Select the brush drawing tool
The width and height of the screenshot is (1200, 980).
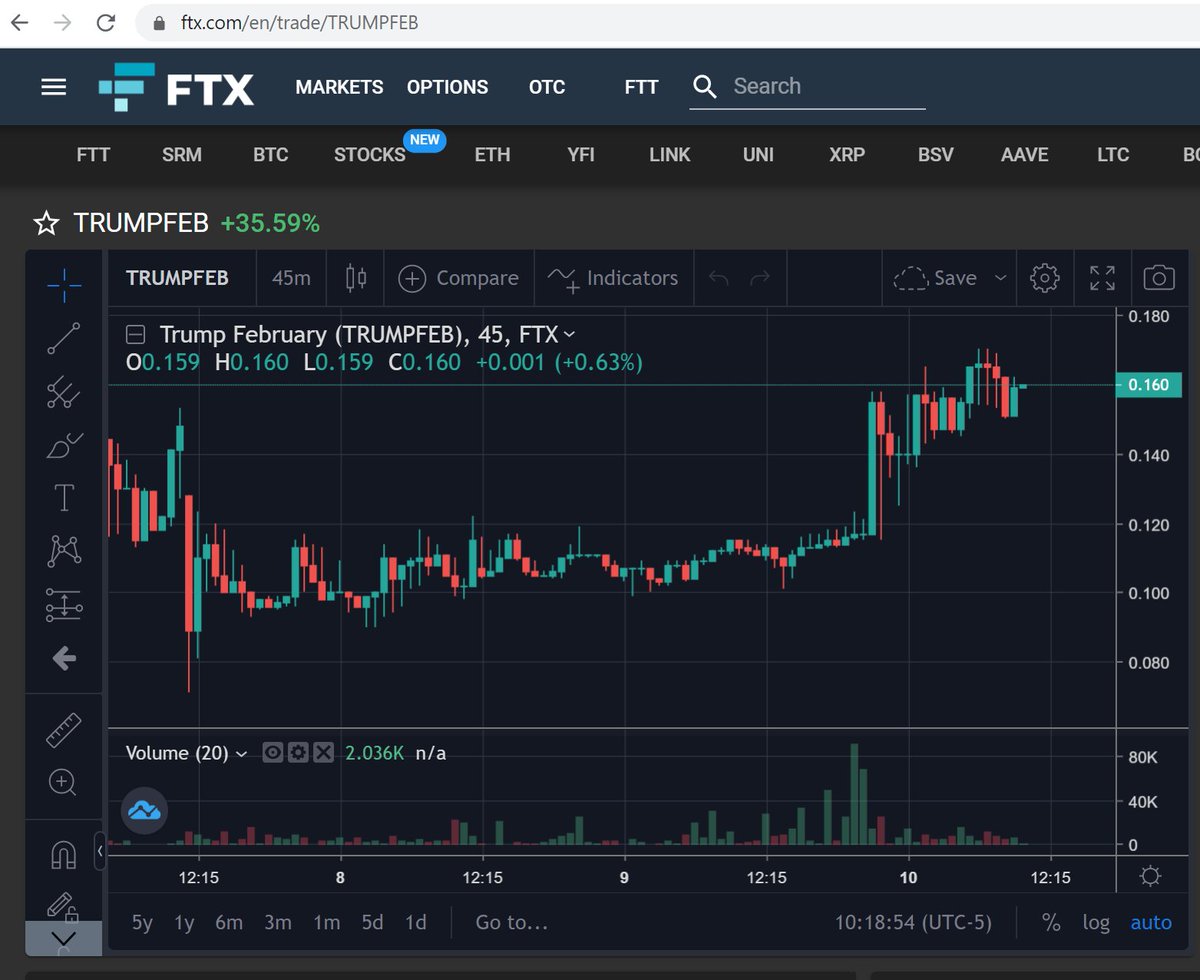(x=63, y=445)
